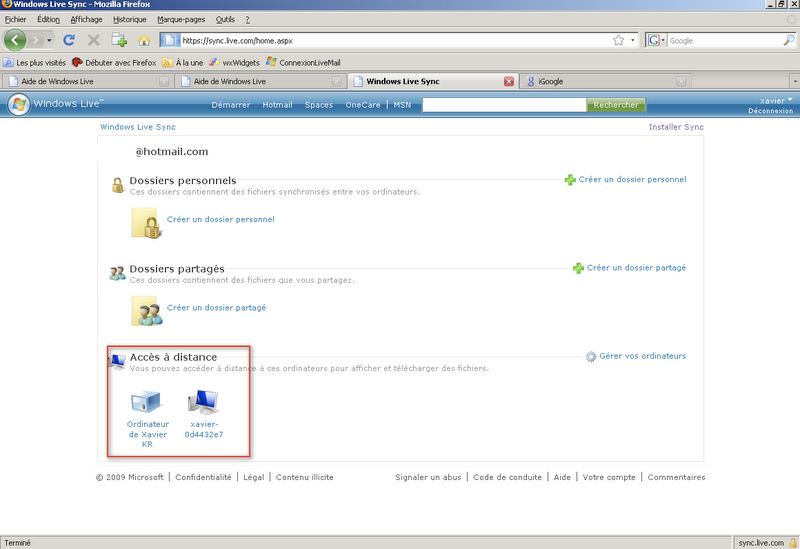Image resolution: width=800 pixels, height=549 pixels.
Task: Click the Windows Live logo orb
Action: tap(19, 104)
